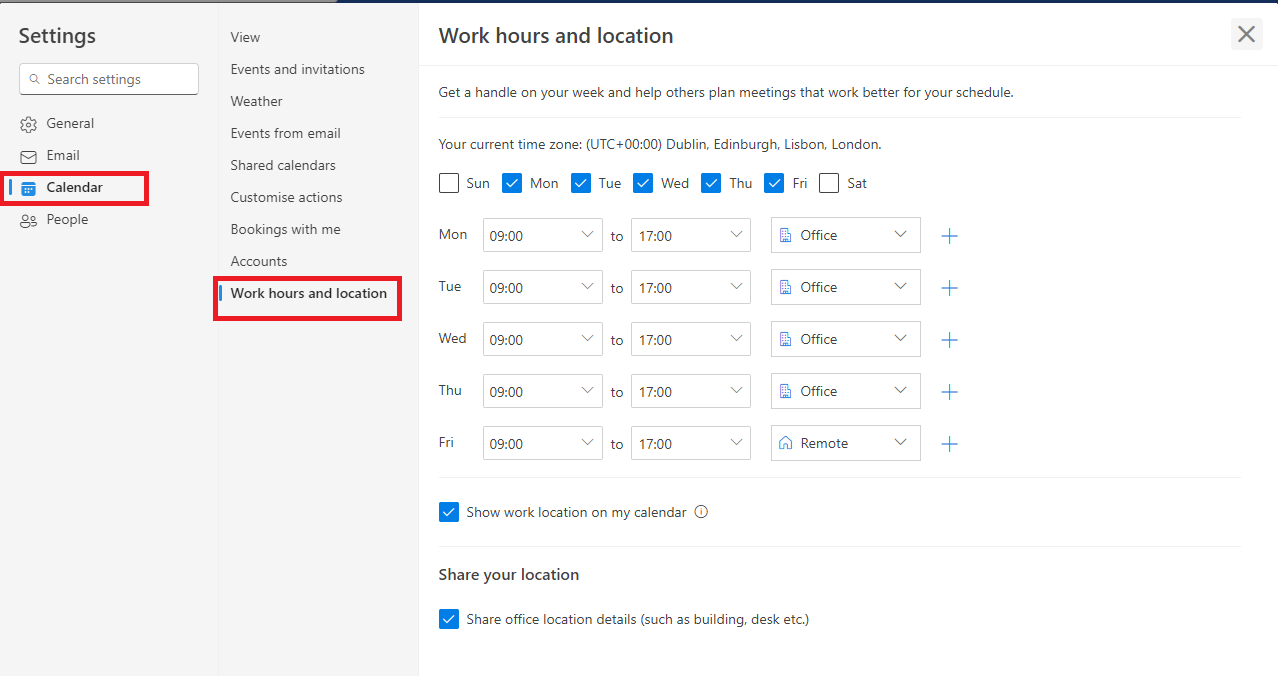Disable show work location on my calendar
Screen dimensions: 1278x676
pos(448,511)
